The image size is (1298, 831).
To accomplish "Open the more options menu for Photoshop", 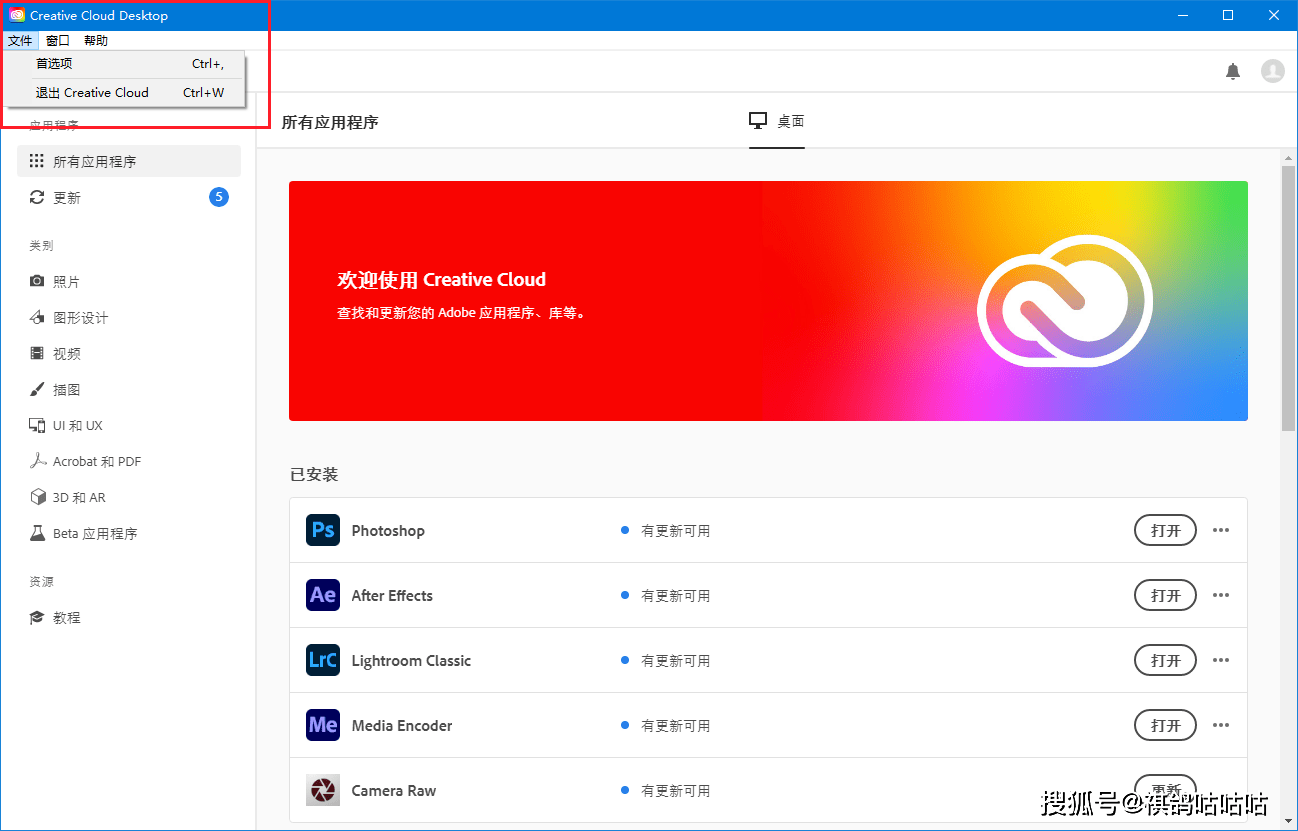I will 1221,530.
